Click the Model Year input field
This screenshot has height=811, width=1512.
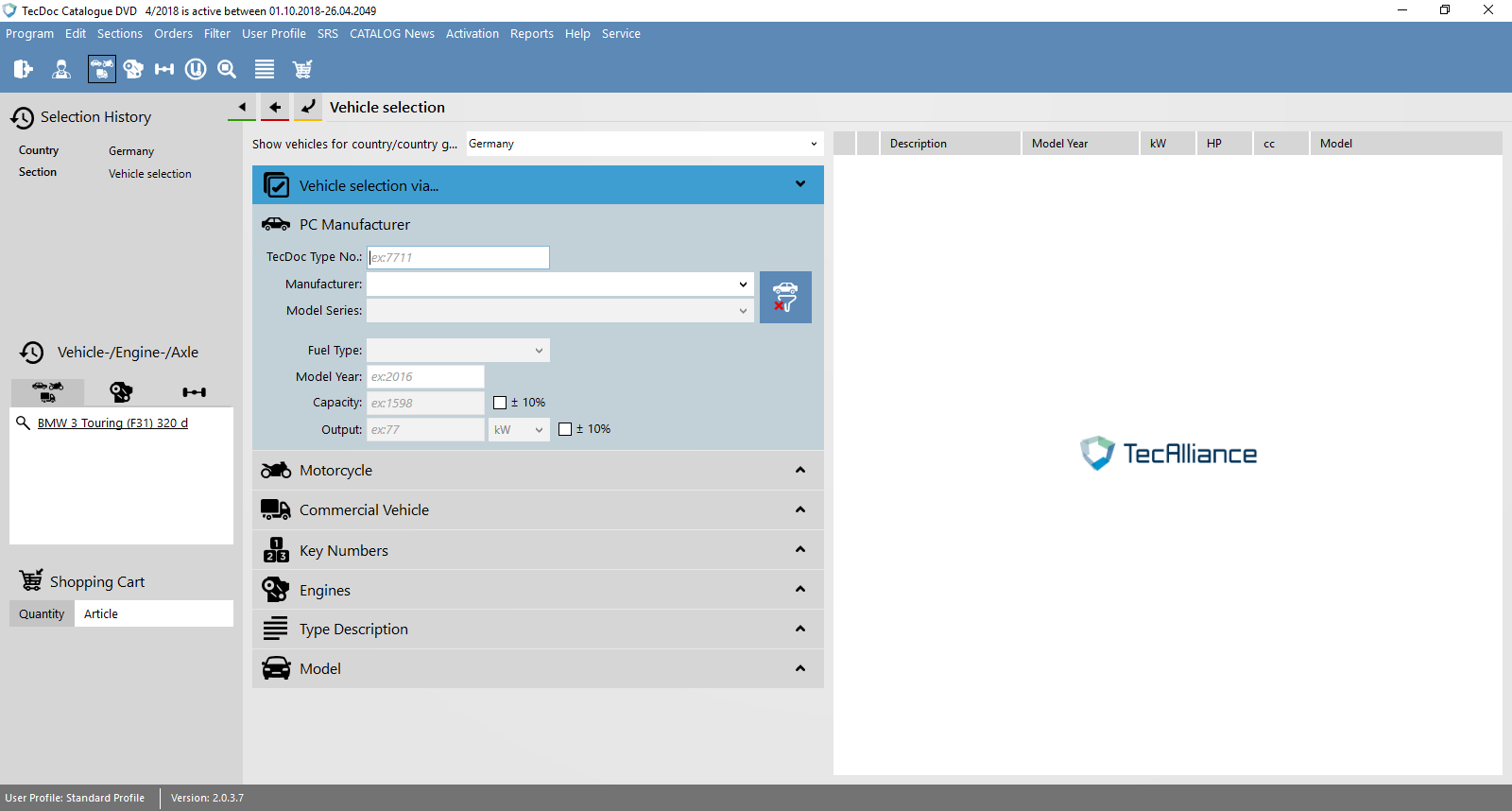pos(425,376)
